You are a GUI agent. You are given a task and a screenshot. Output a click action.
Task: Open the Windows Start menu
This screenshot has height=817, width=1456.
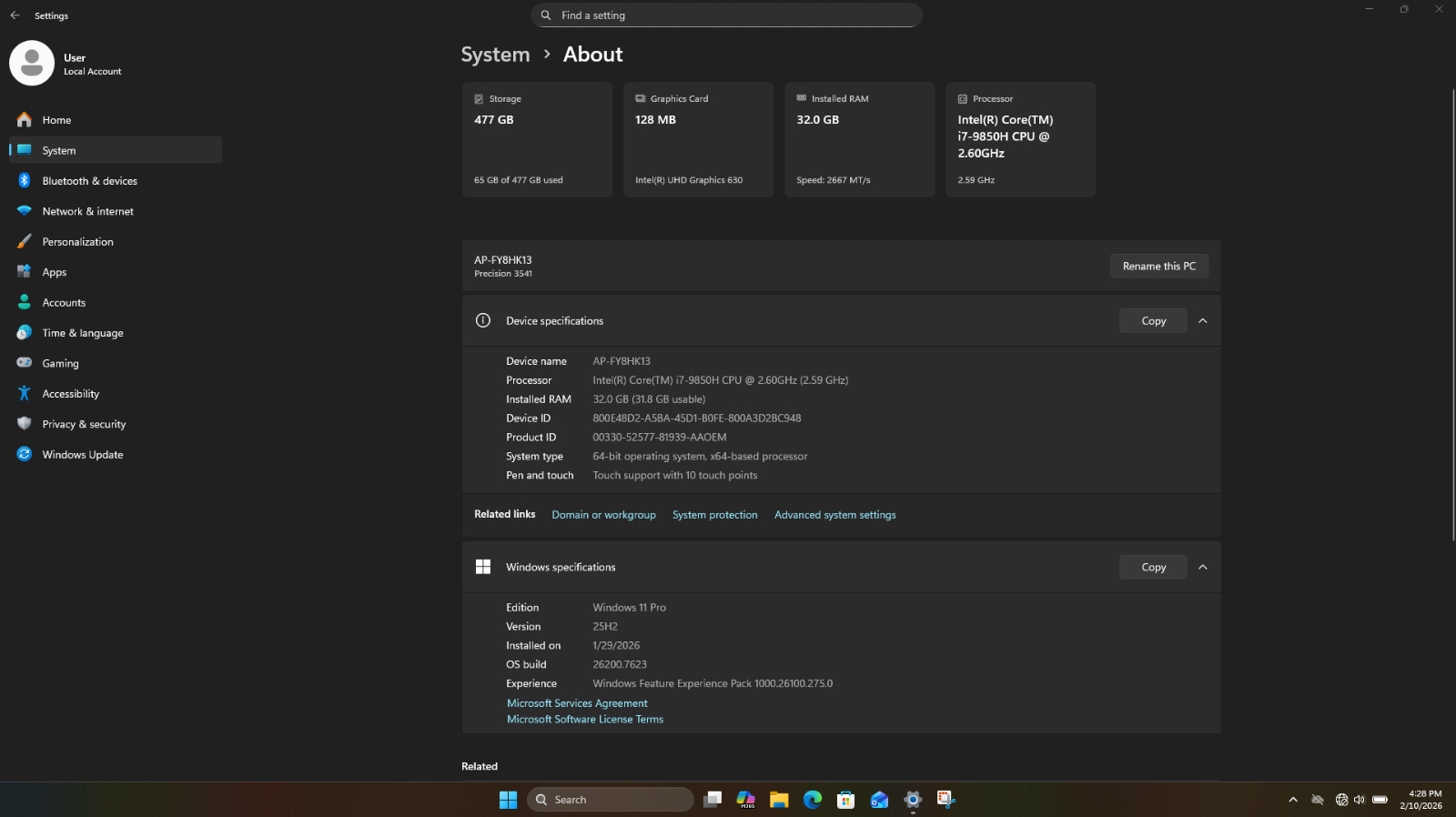[508, 800]
